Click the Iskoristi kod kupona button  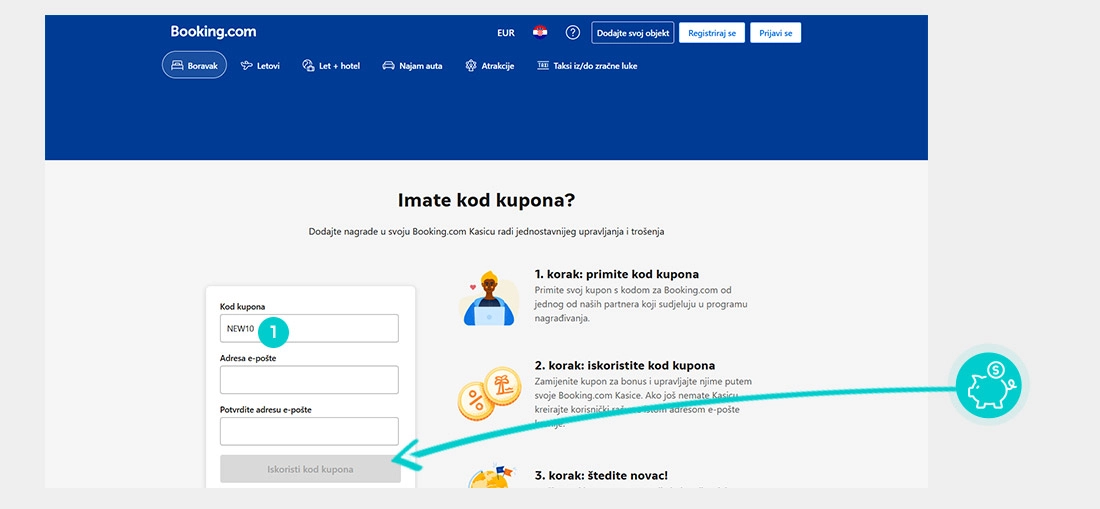310,469
